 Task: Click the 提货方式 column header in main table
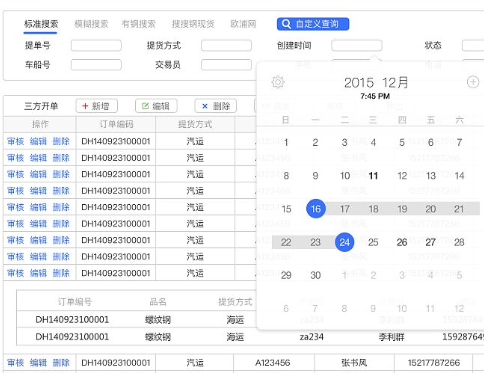195,124
